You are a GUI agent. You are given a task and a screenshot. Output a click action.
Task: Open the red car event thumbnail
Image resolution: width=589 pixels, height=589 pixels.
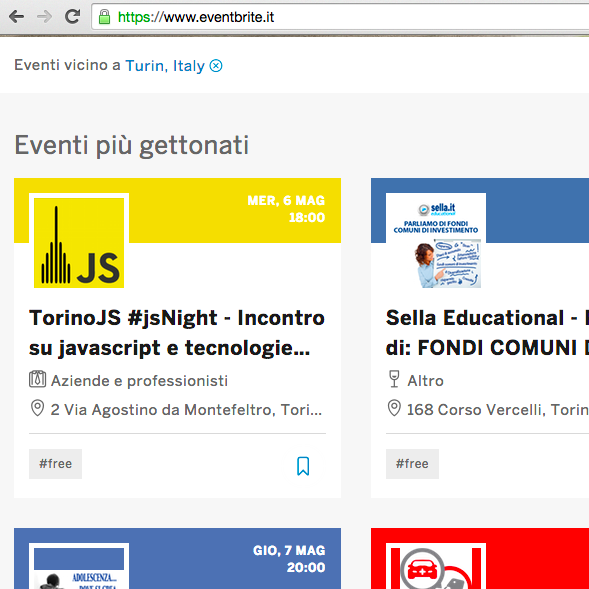tap(436, 566)
